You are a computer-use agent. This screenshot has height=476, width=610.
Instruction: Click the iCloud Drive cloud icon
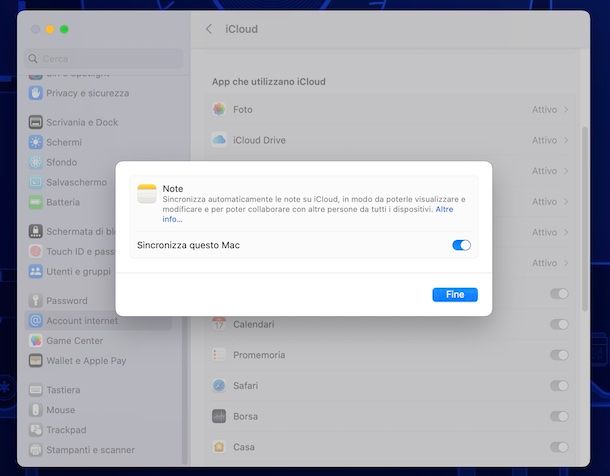219,140
